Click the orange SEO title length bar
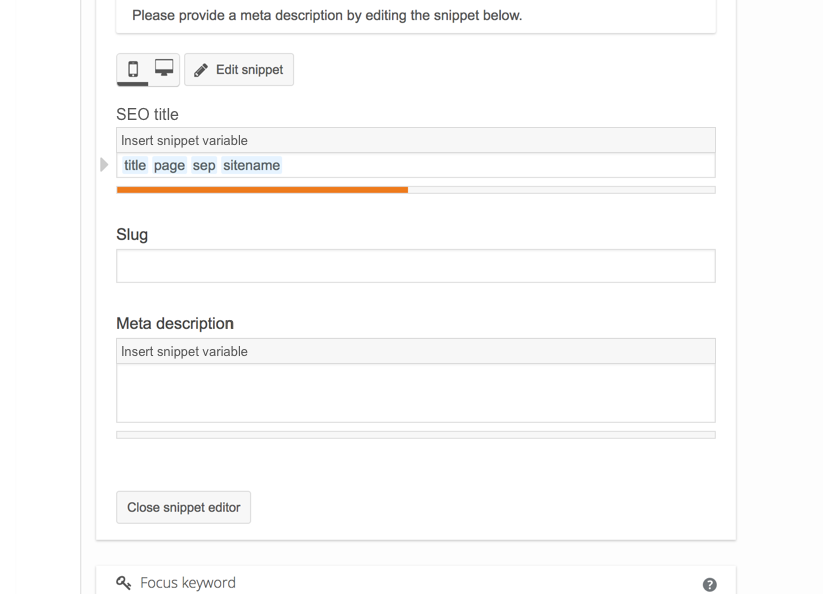The height and width of the screenshot is (594, 823). [x=262, y=189]
